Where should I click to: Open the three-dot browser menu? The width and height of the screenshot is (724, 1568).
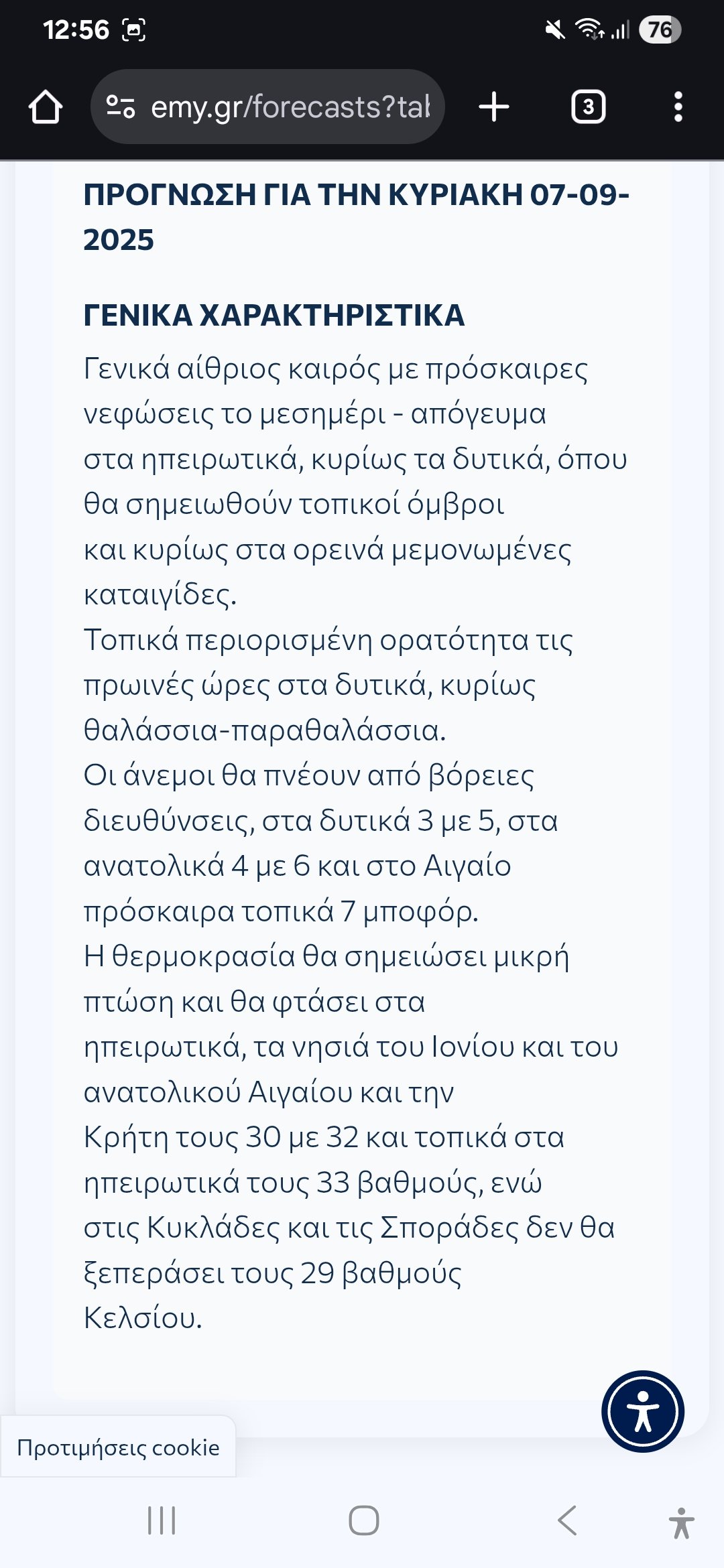tap(678, 107)
